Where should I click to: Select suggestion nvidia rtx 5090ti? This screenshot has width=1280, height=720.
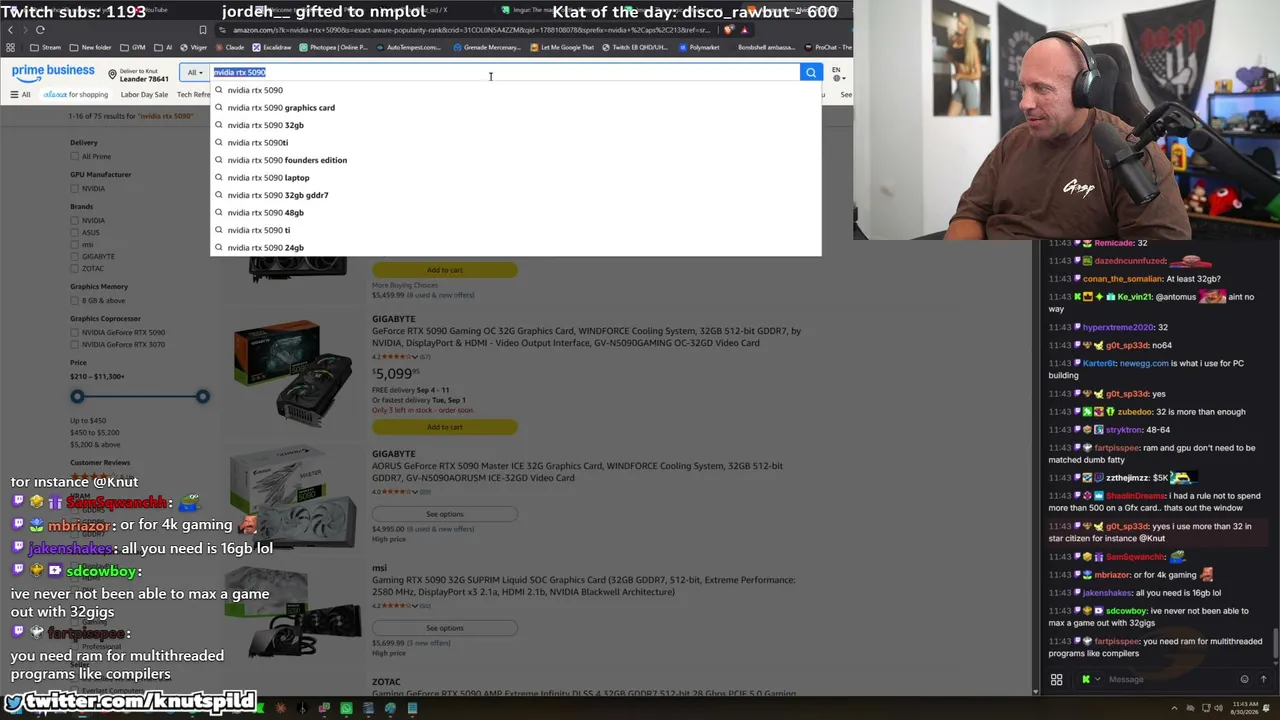coord(257,143)
